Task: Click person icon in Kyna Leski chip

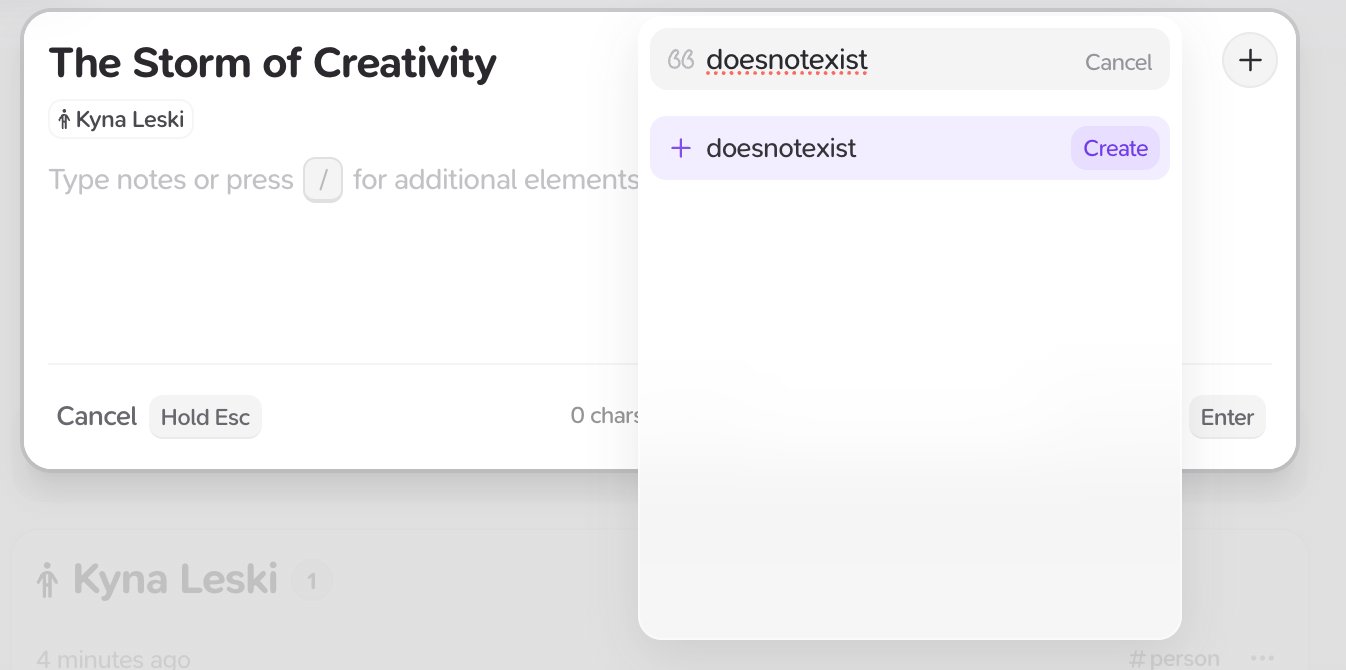Action: pos(64,121)
